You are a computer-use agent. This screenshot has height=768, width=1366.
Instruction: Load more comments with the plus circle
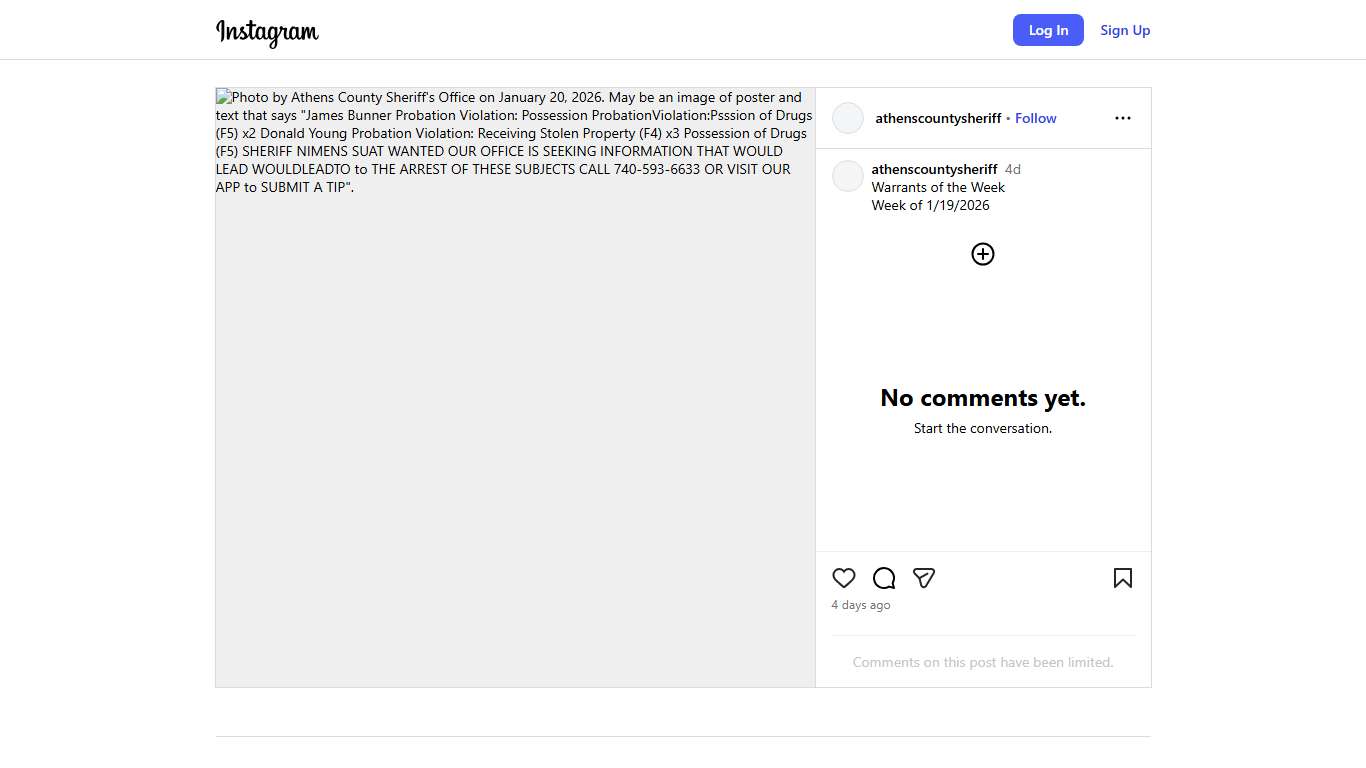pyautogui.click(x=983, y=254)
